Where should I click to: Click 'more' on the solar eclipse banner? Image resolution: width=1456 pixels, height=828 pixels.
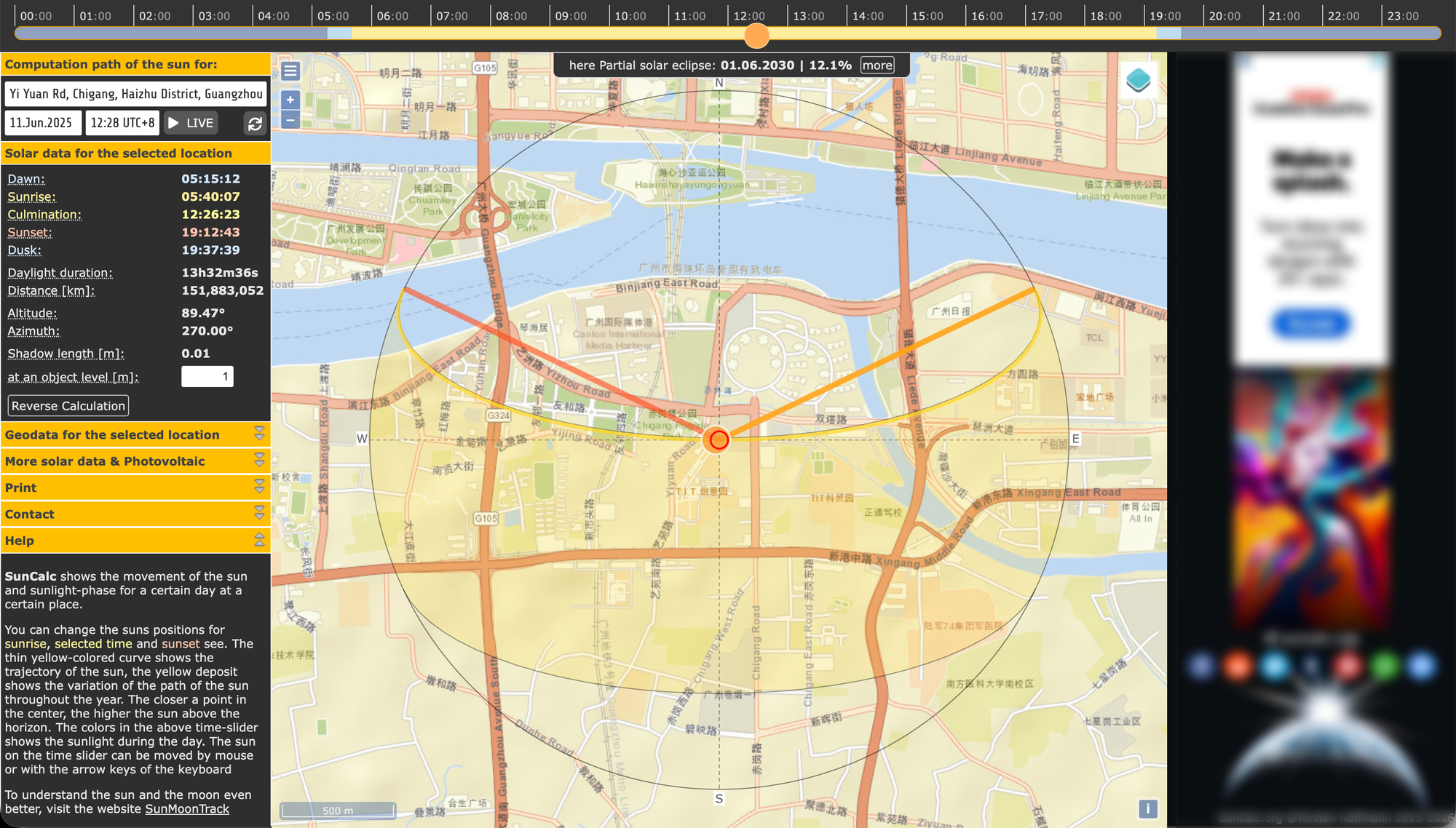[877, 65]
